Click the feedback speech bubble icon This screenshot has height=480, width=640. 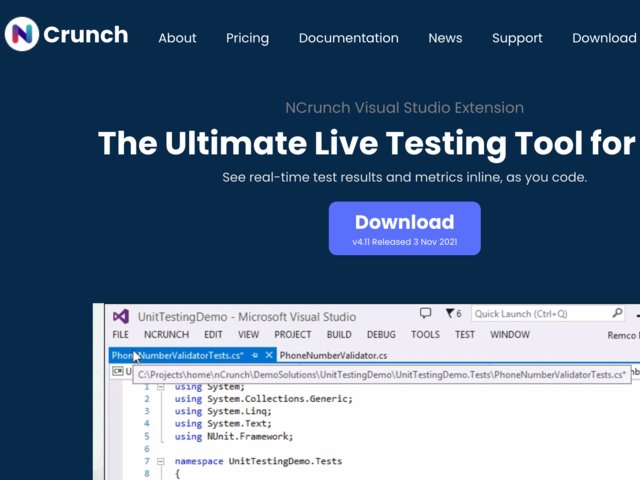point(425,313)
